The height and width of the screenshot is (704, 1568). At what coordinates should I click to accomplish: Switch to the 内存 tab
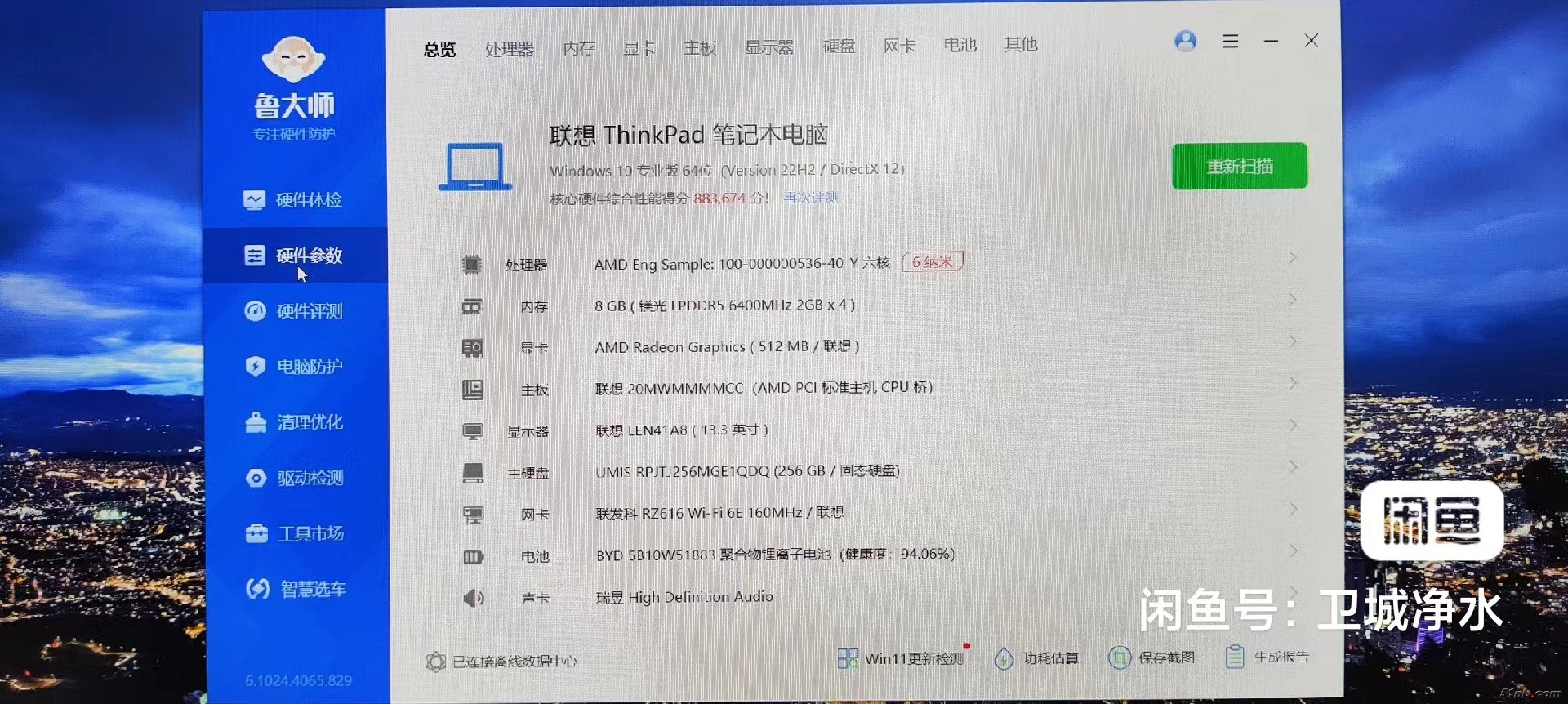(x=579, y=48)
